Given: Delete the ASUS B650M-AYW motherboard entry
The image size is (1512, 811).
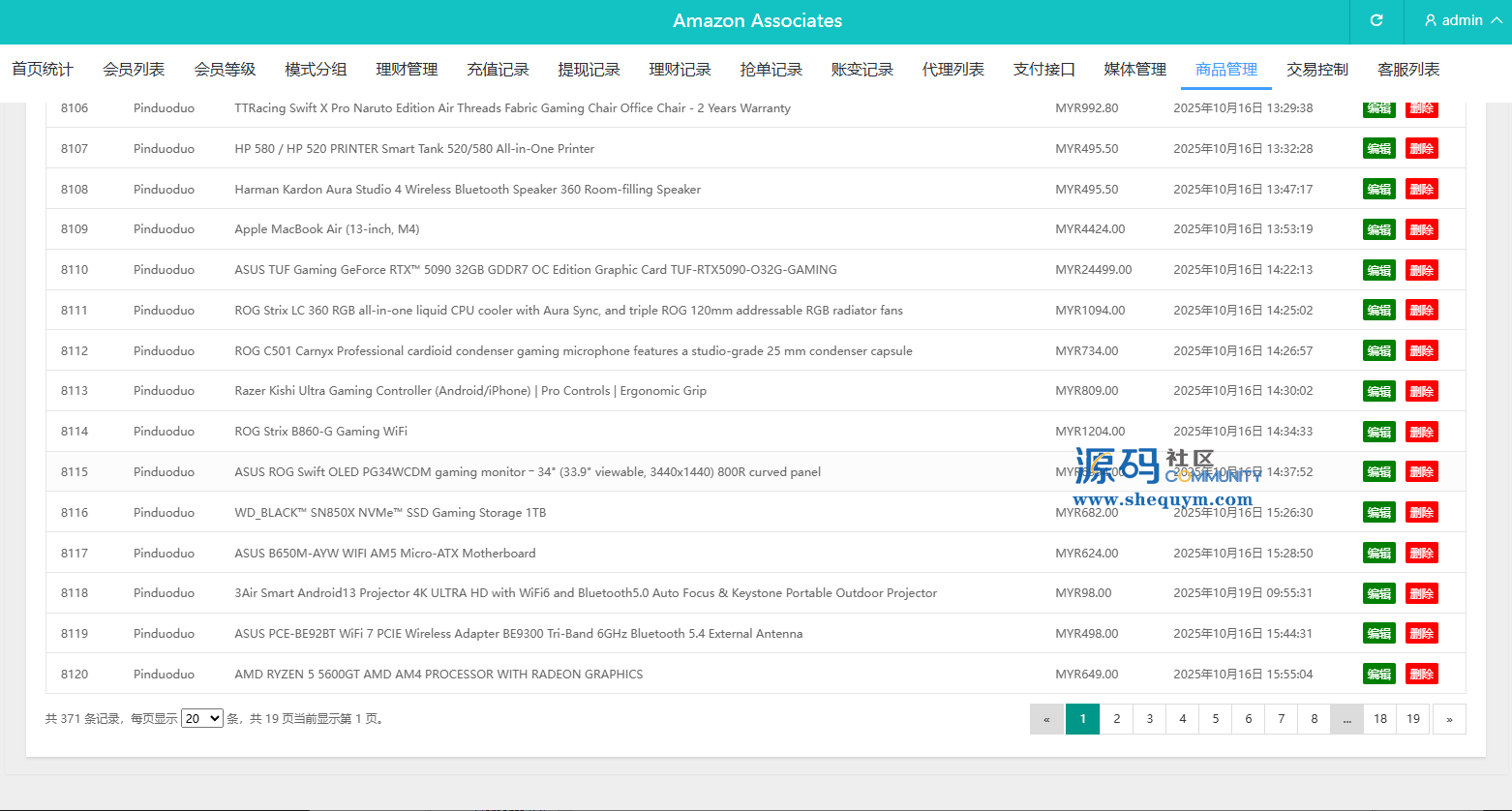Looking at the screenshot, I should click(1421, 554).
